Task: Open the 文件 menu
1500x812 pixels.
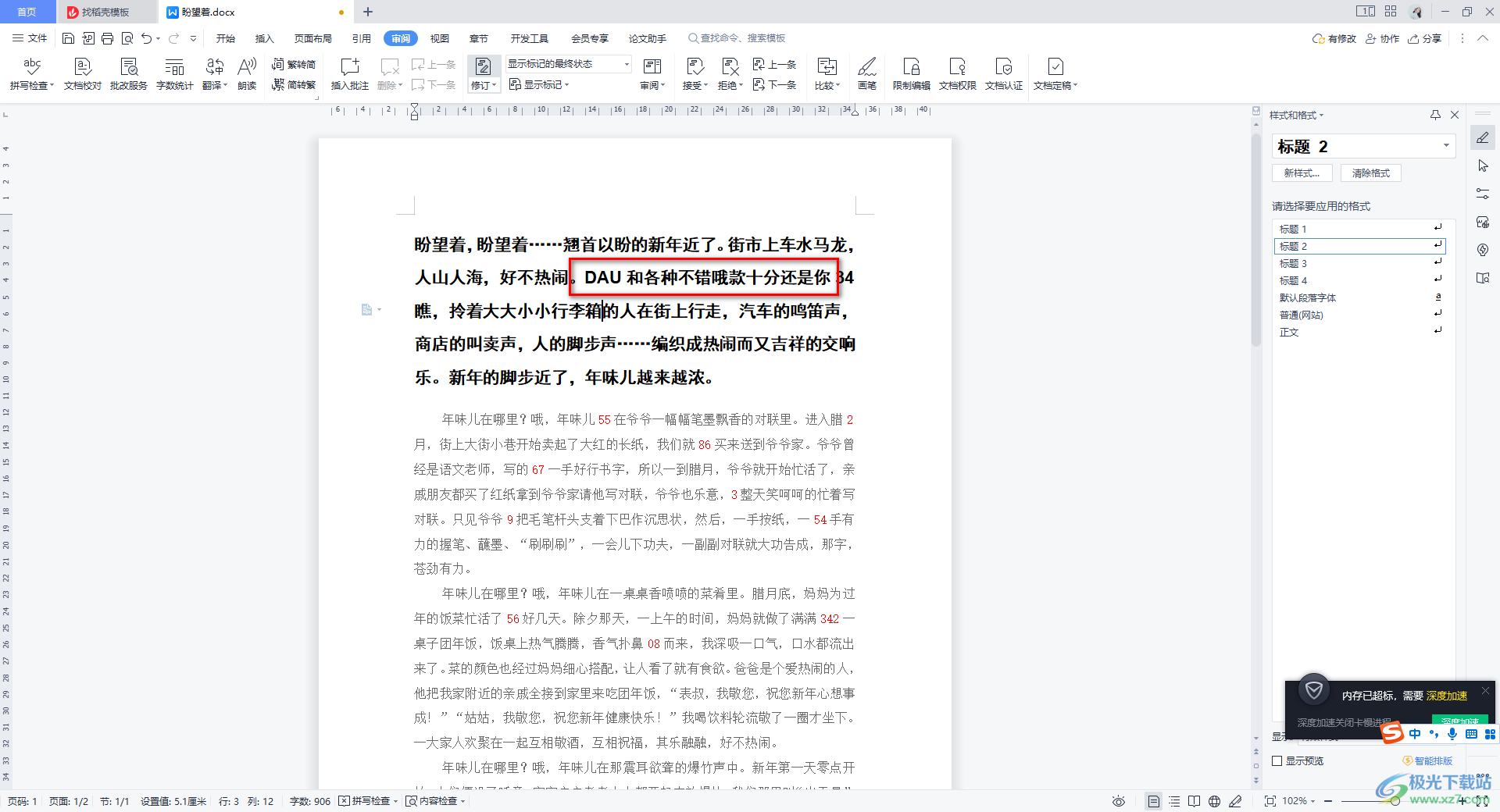Action: 30,38
